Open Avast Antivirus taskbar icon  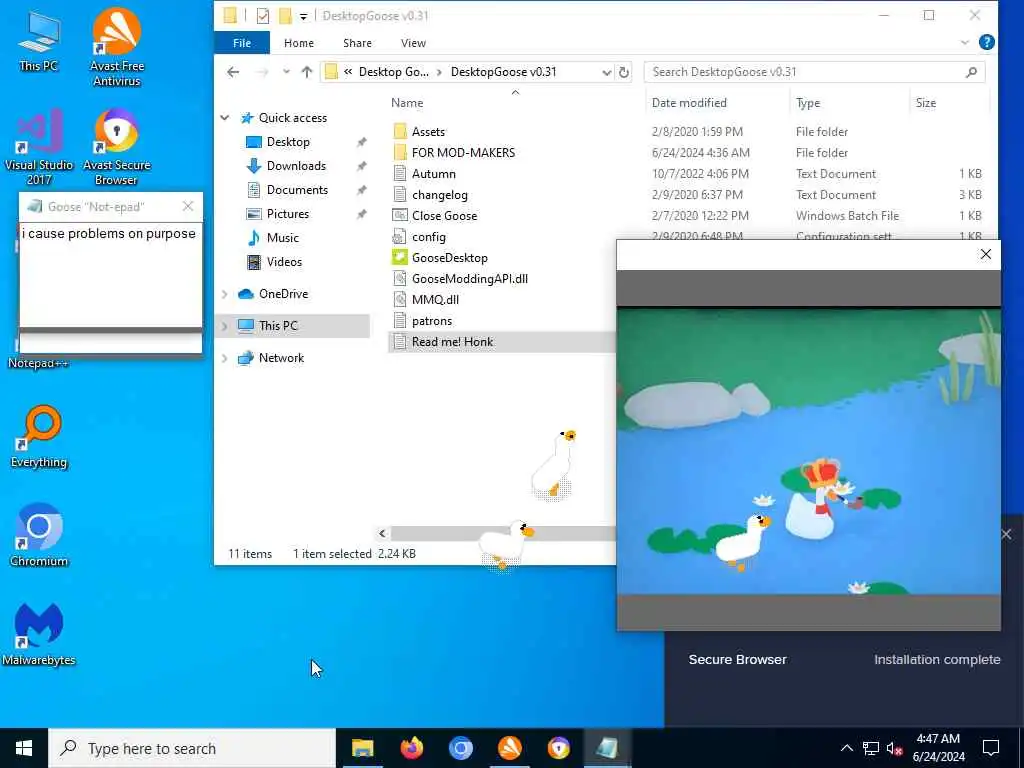click(x=509, y=748)
